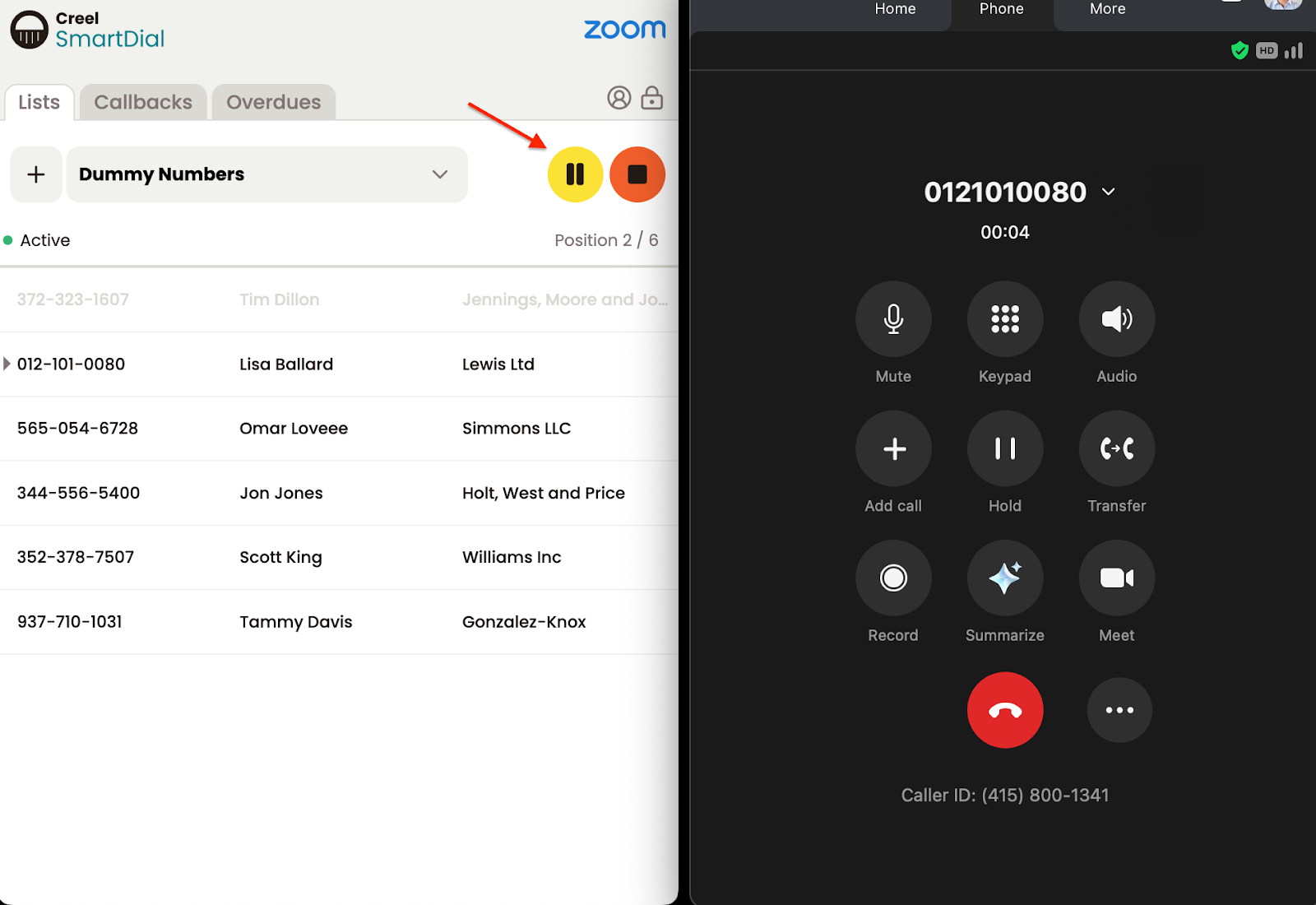This screenshot has height=905, width=1316.
Task: Select phone number 565-054-6728
Action: (77, 429)
